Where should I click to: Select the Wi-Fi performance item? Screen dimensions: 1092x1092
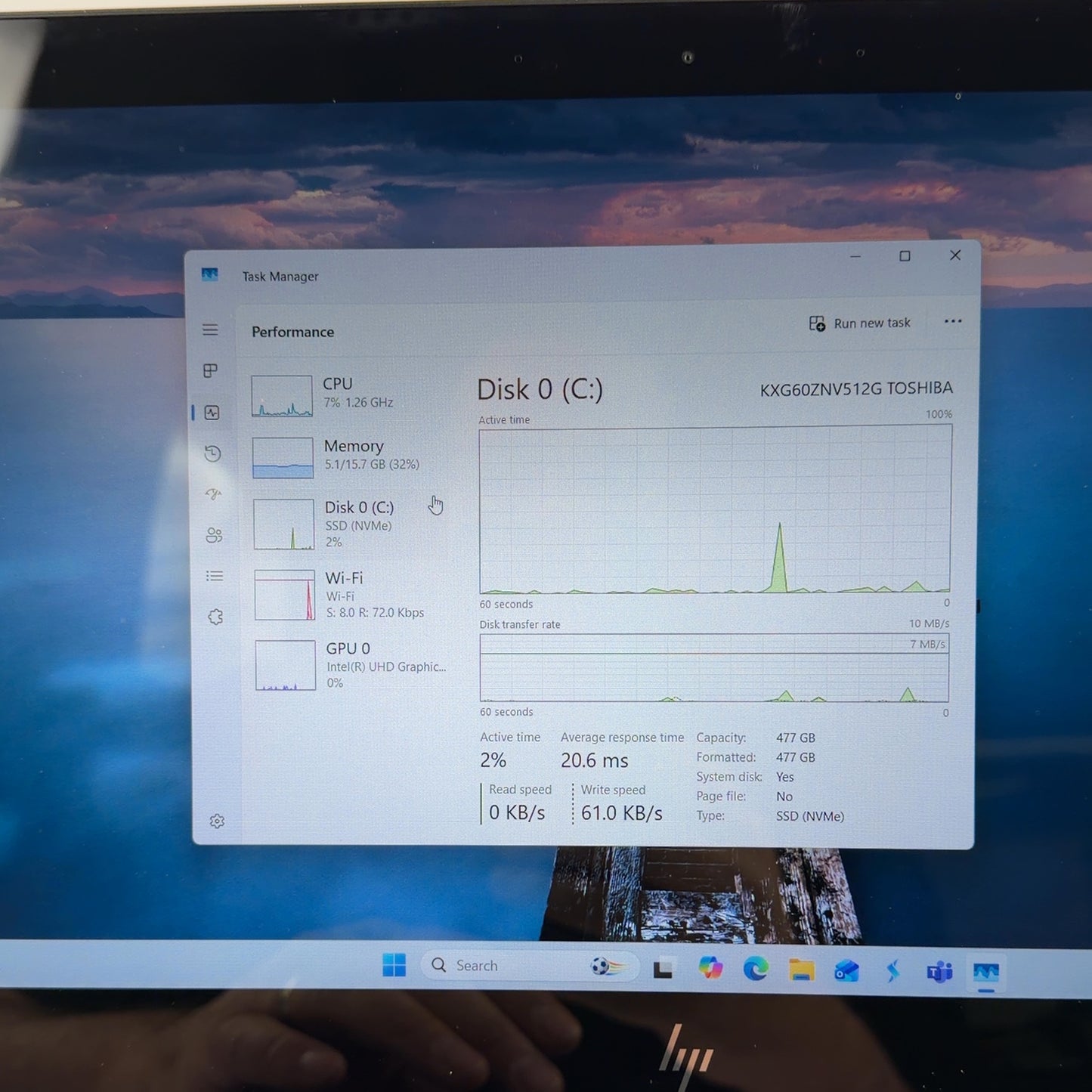pos(352,595)
